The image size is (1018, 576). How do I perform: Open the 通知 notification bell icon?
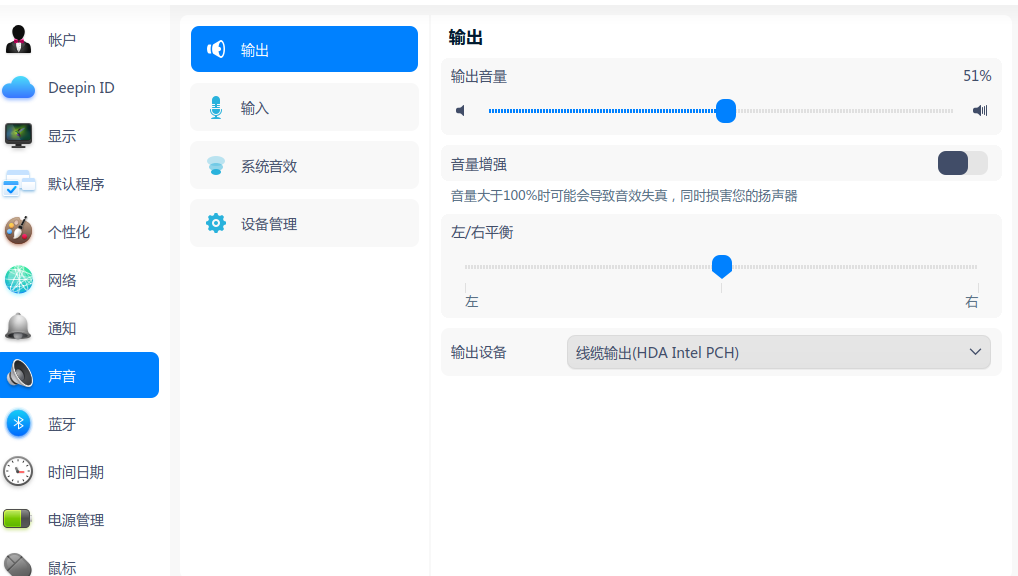19,328
